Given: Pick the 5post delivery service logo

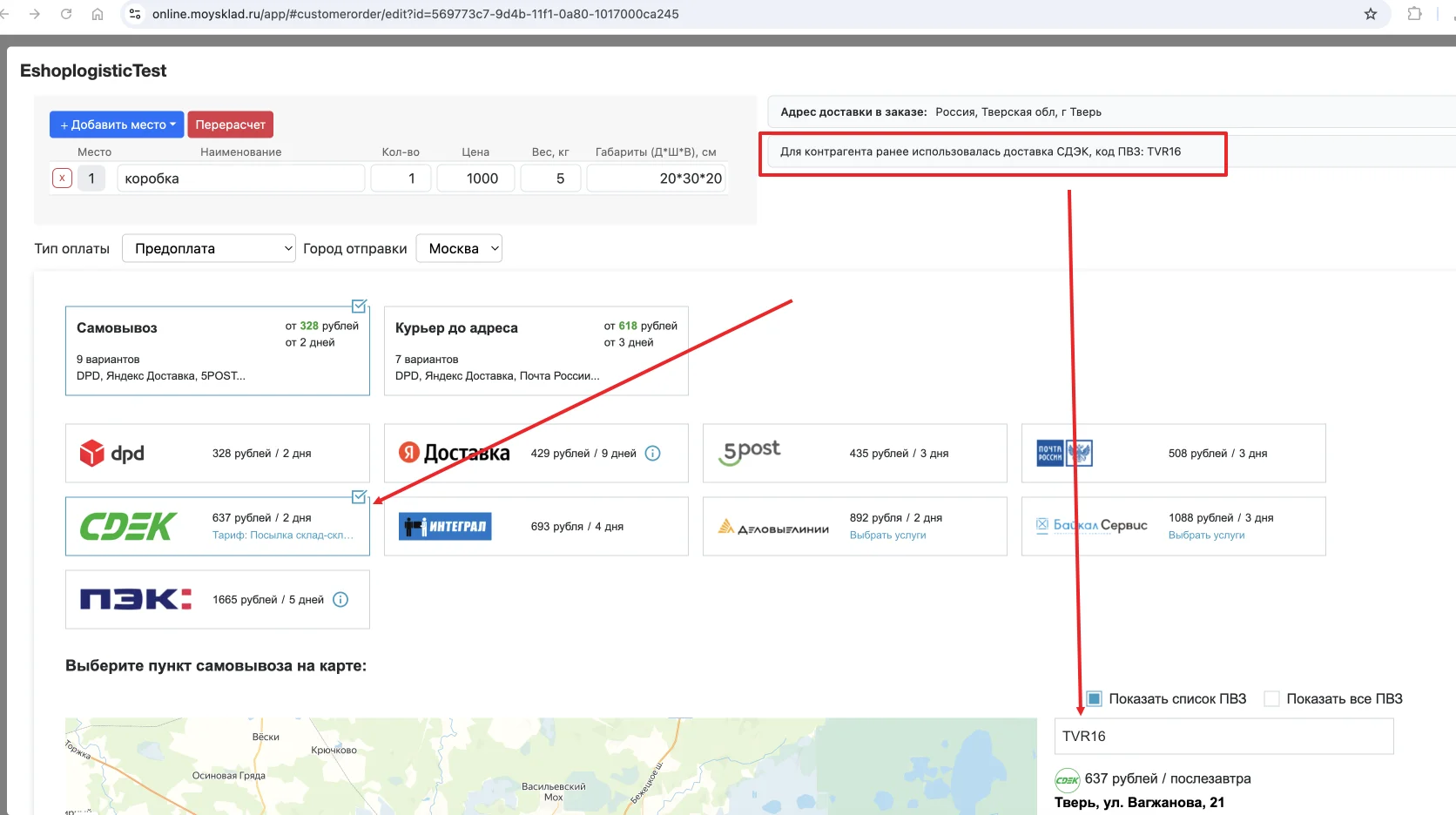Looking at the screenshot, I should (751, 452).
